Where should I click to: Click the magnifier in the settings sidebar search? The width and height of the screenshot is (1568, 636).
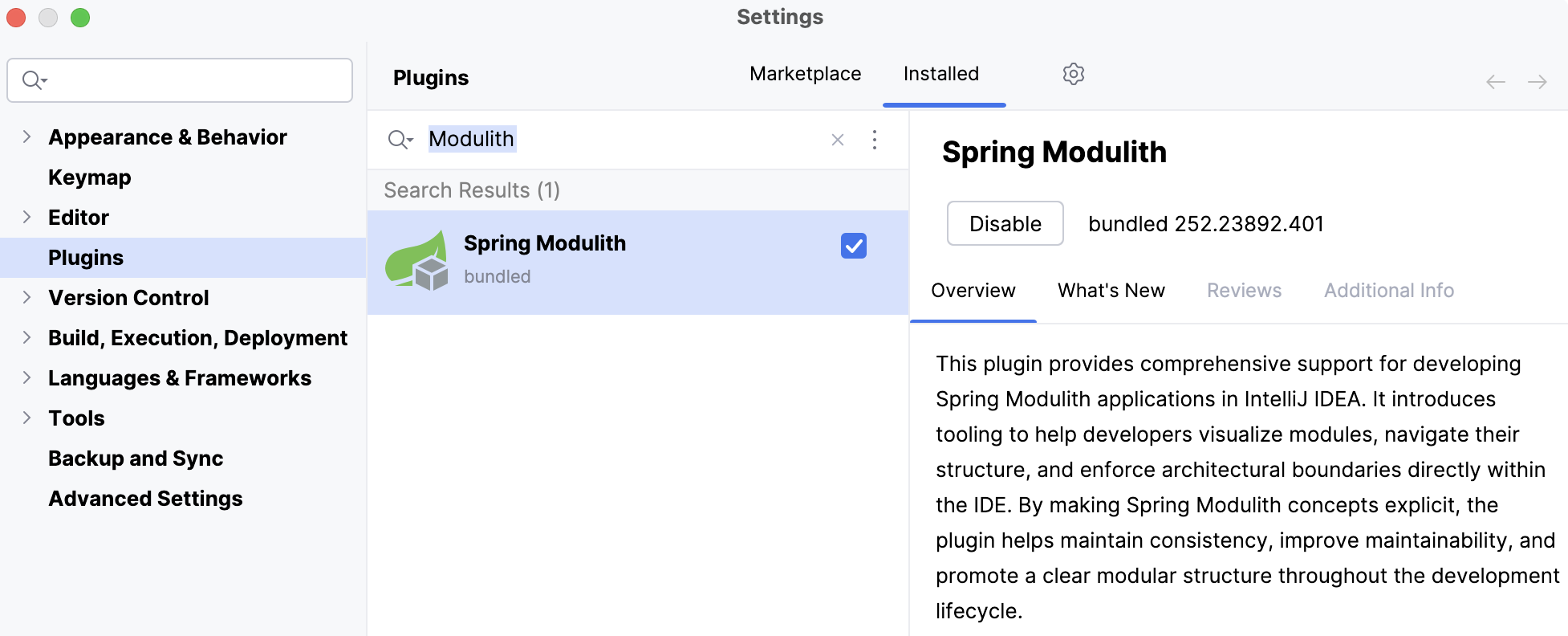[x=30, y=79]
